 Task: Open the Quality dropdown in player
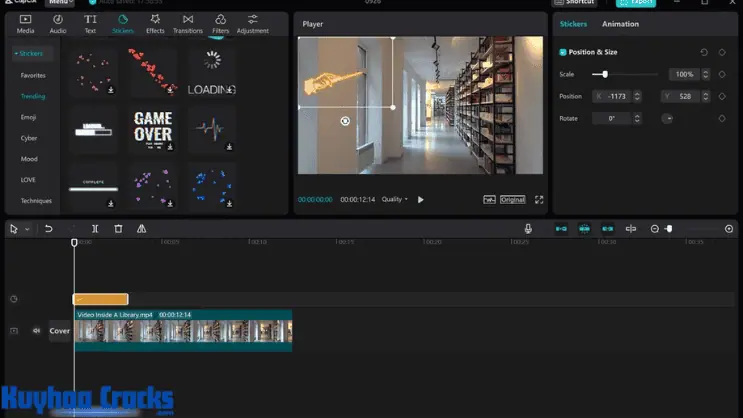click(395, 200)
